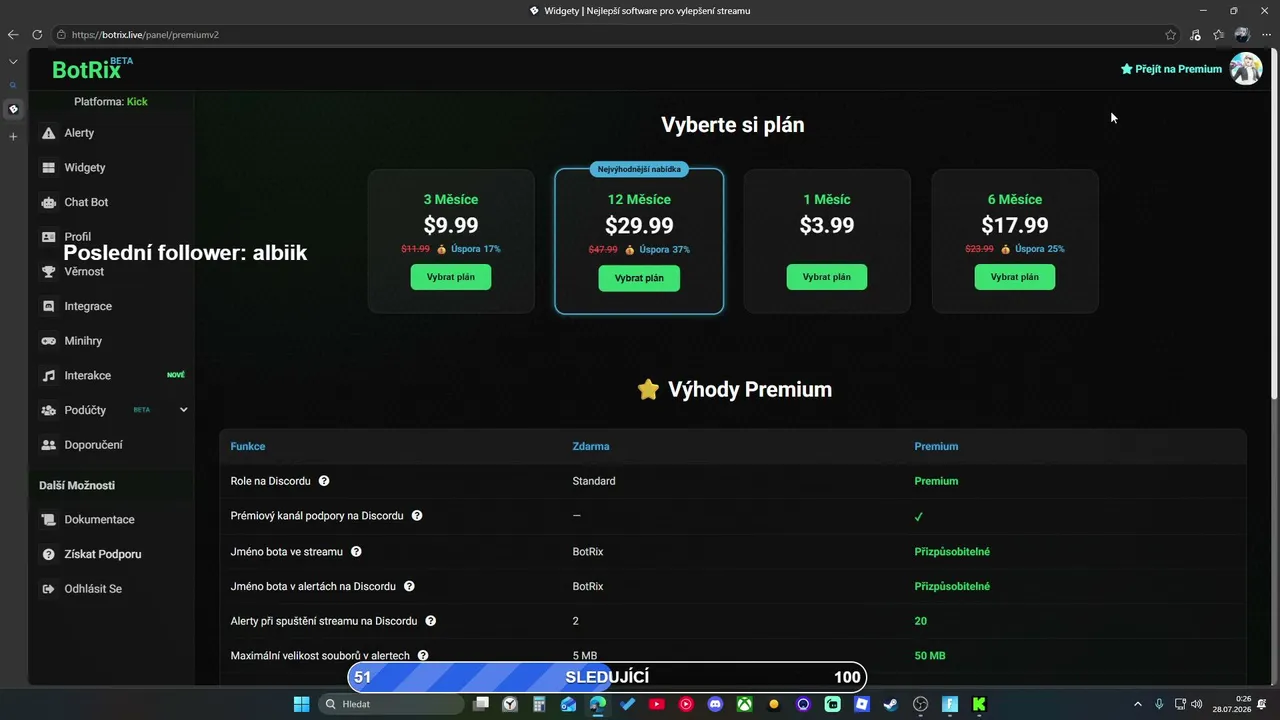This screenshot has height=720, width=1280.
Task: Show help for Prémiový kanál podpory
Action: [417, 516]
